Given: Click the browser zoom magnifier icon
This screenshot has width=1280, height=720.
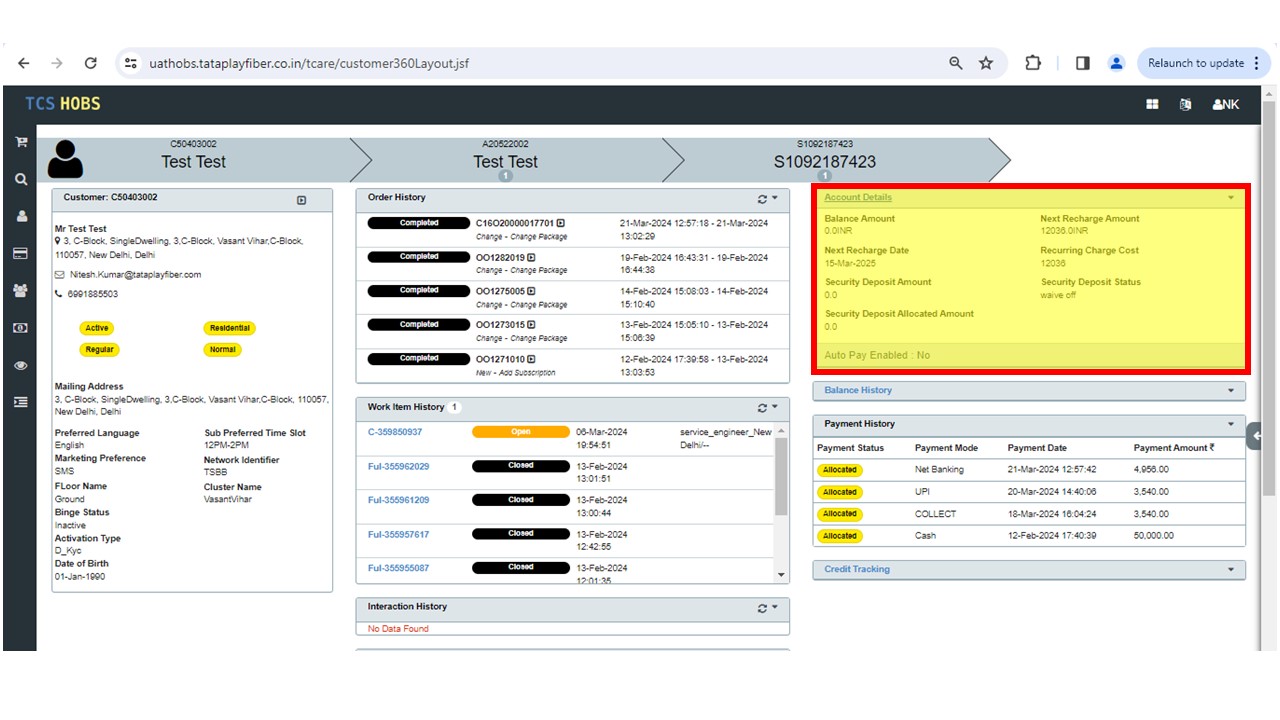Looking at the screenshot, I should tap(956, 63).
